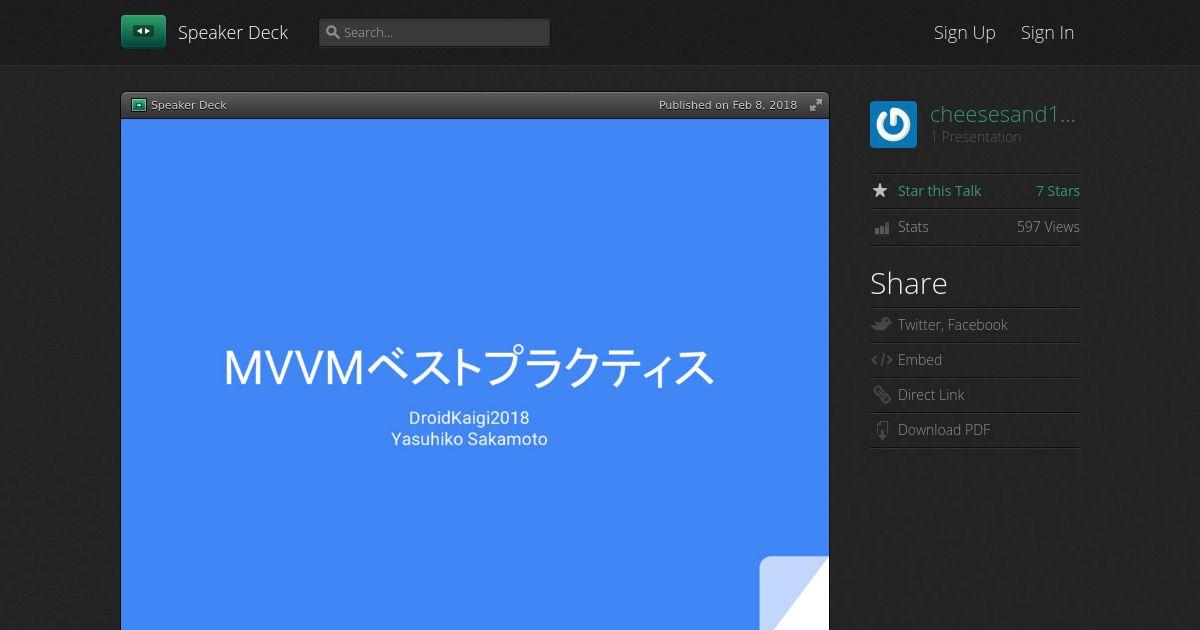
Task: Focus the Search input field
Action: tap(434, 32)
